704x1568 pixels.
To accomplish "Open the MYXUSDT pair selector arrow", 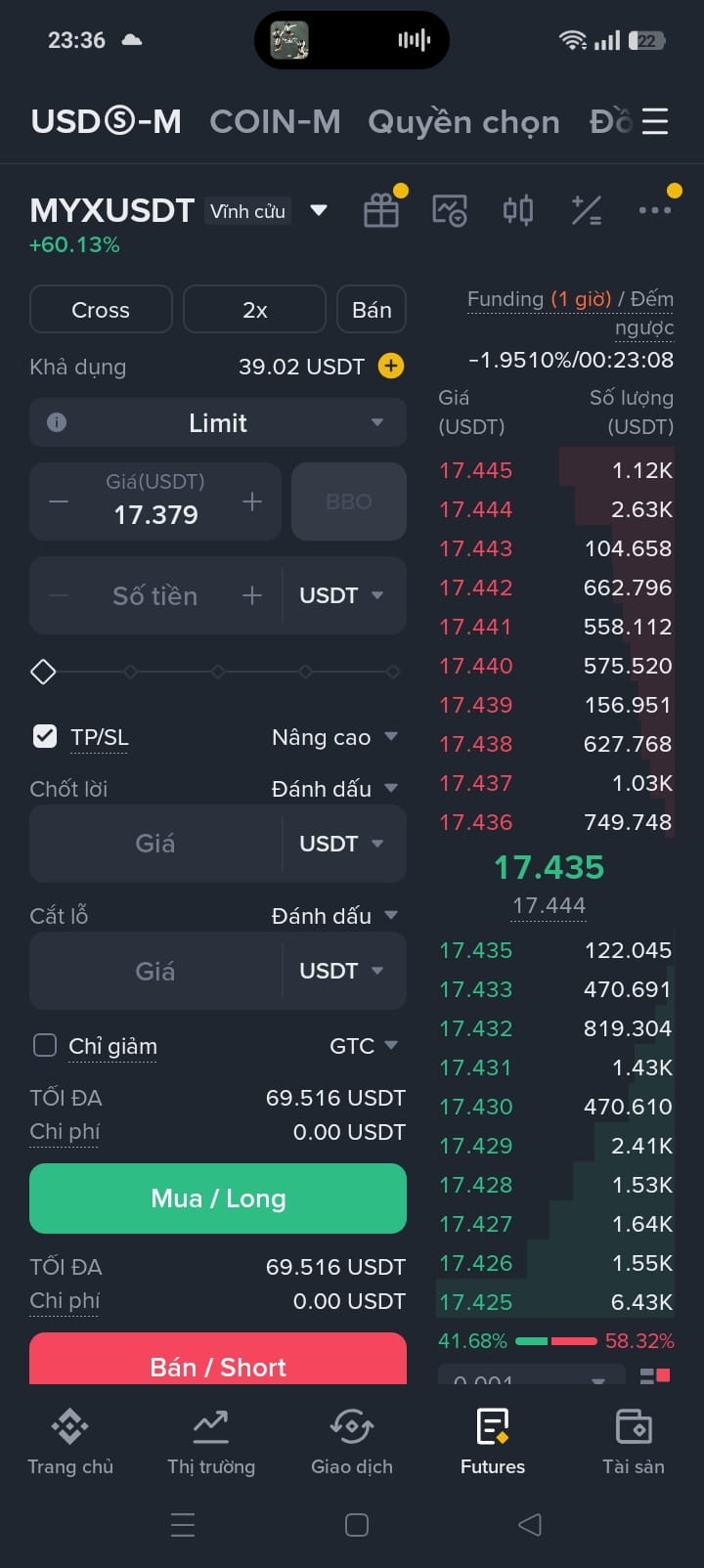I will [319, 210].
